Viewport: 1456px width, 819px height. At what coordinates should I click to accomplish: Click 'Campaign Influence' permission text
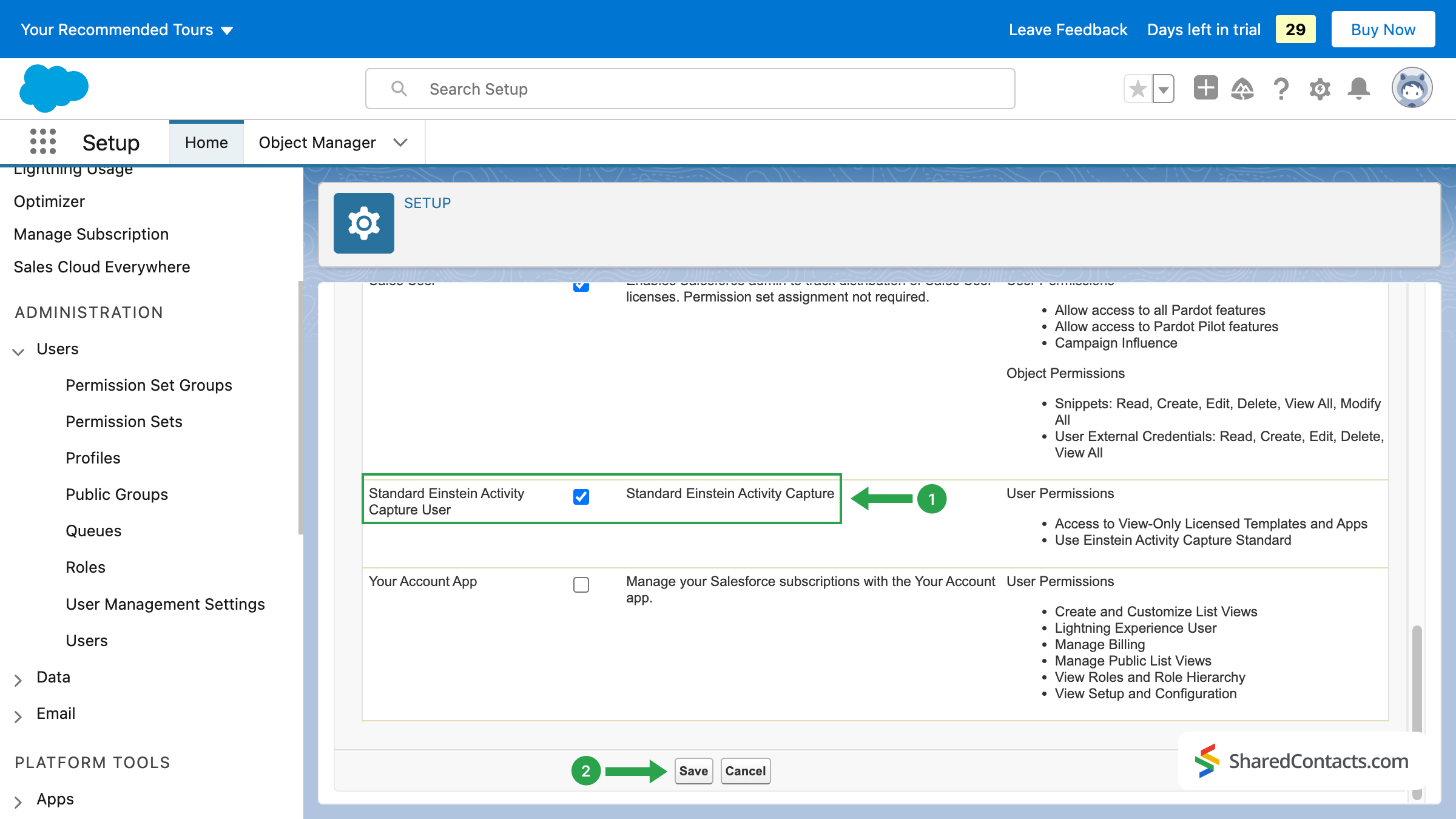pos(1116,343)
